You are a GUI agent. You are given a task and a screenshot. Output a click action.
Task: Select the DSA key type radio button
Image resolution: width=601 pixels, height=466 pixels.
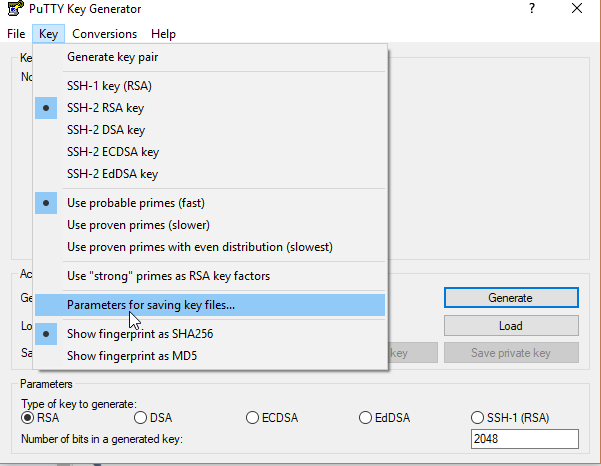coord(141,417)
